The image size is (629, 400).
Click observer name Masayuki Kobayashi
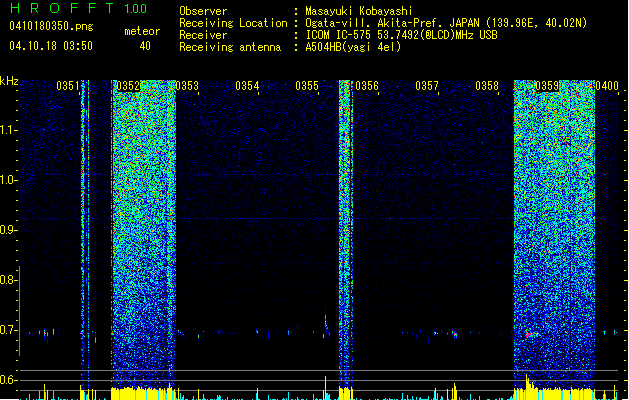point(359,11)
